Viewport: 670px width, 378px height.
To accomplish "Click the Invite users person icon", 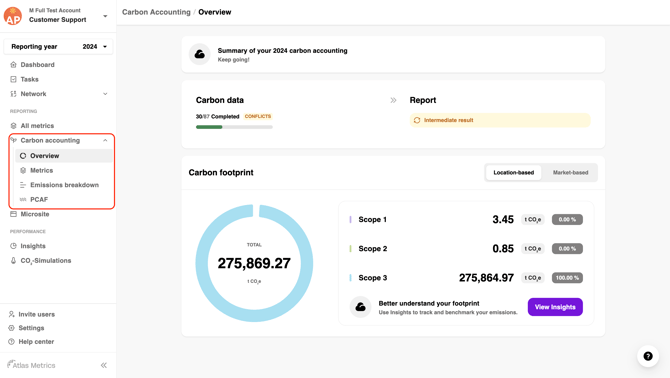I will tap(12, 314).
